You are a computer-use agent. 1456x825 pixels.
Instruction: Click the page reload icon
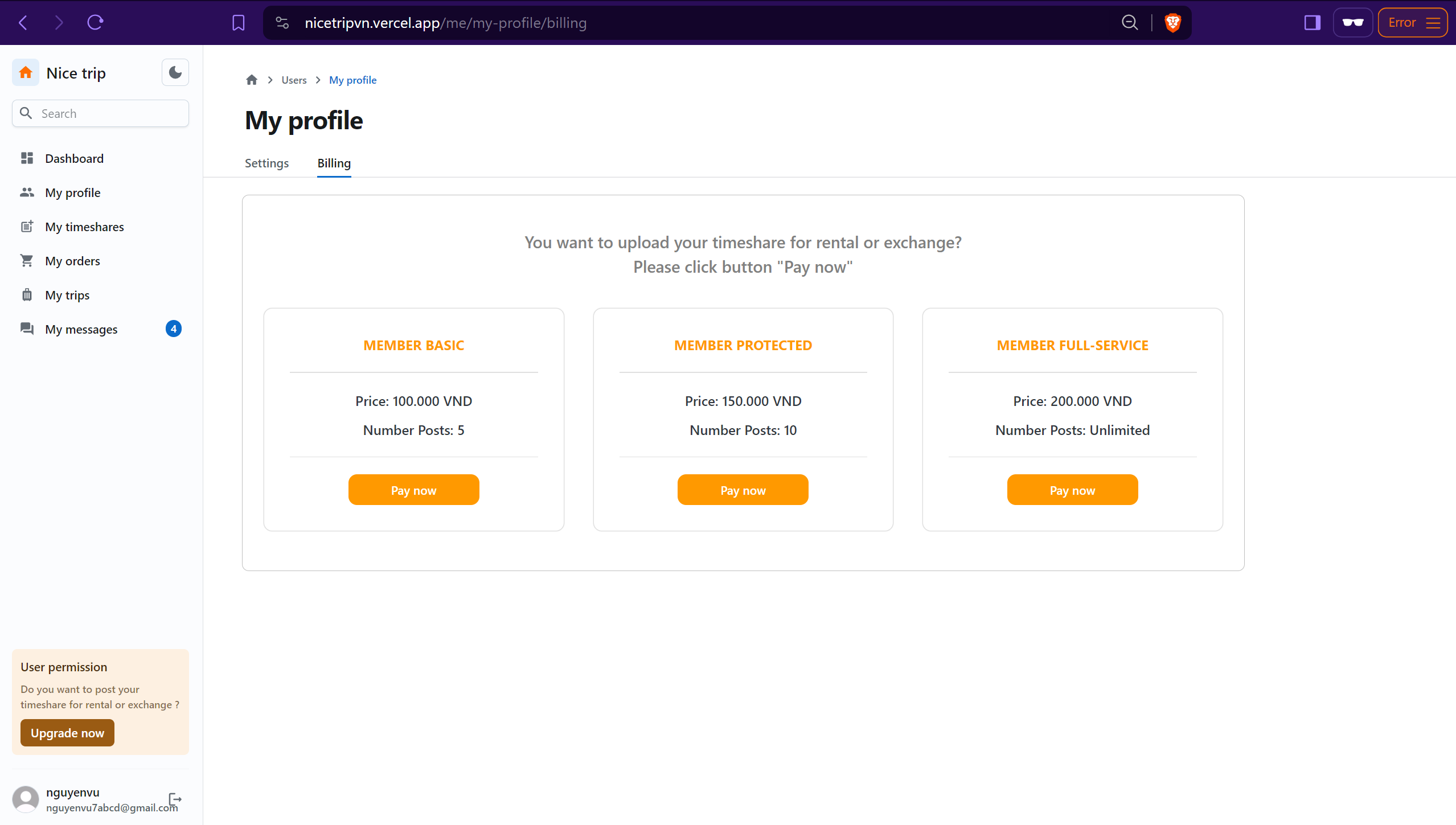[94, 22]
